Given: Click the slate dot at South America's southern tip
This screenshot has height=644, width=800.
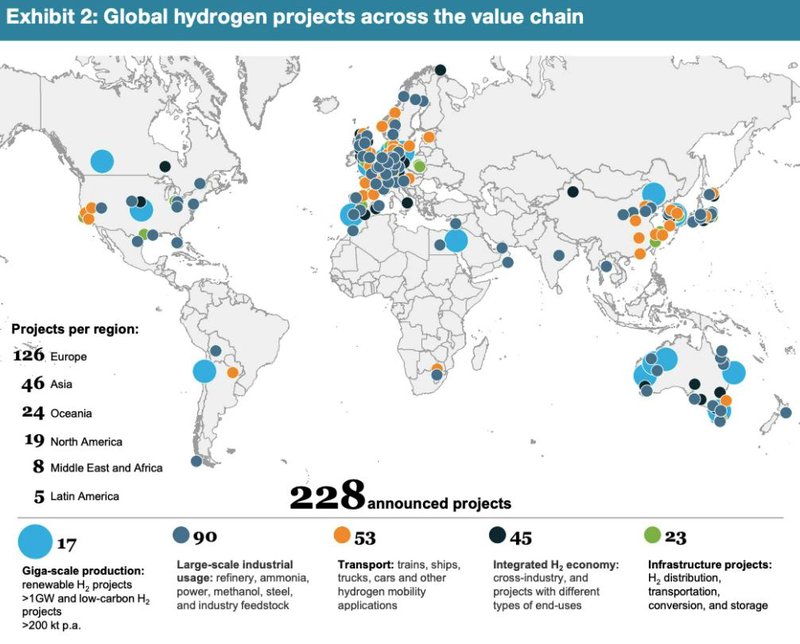Looking at the screenshot, I should pyautogui.click(x=196, y=461).
